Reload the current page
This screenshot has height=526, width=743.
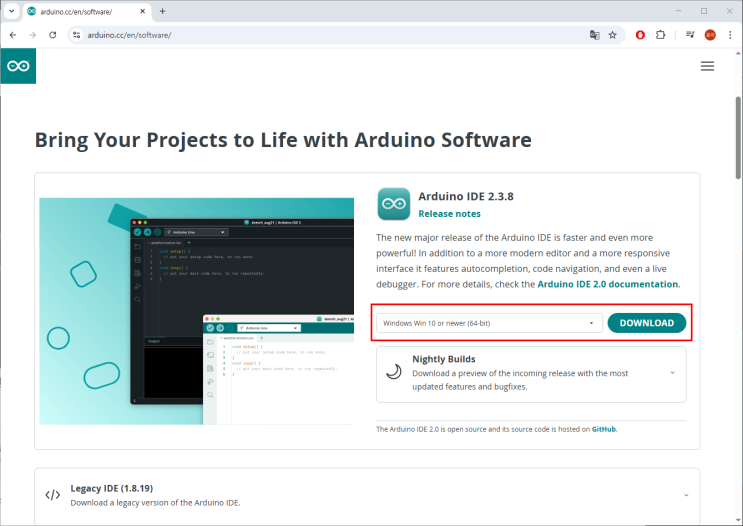tap(53, 35)
